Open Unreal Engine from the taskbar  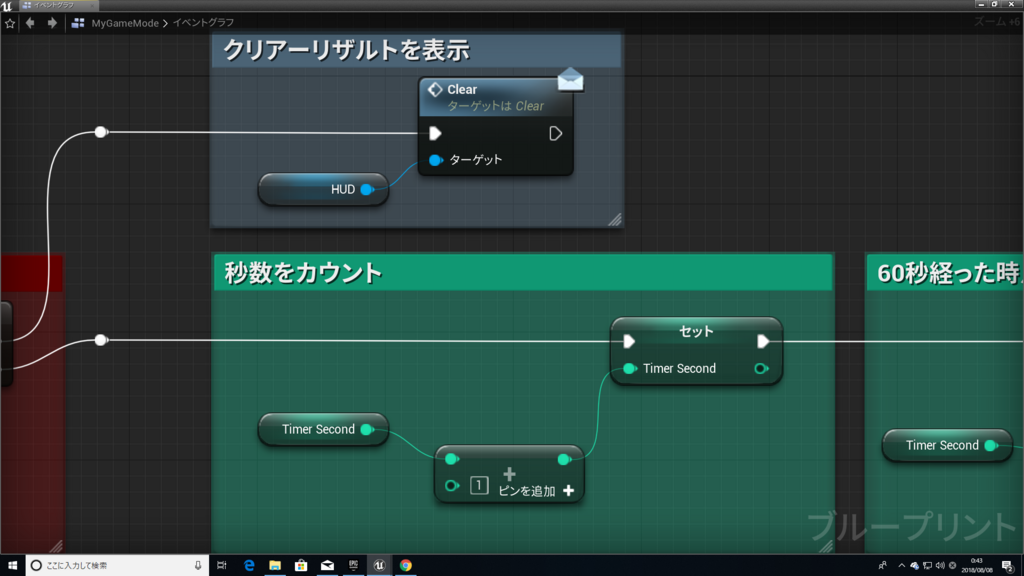[378, 566]
